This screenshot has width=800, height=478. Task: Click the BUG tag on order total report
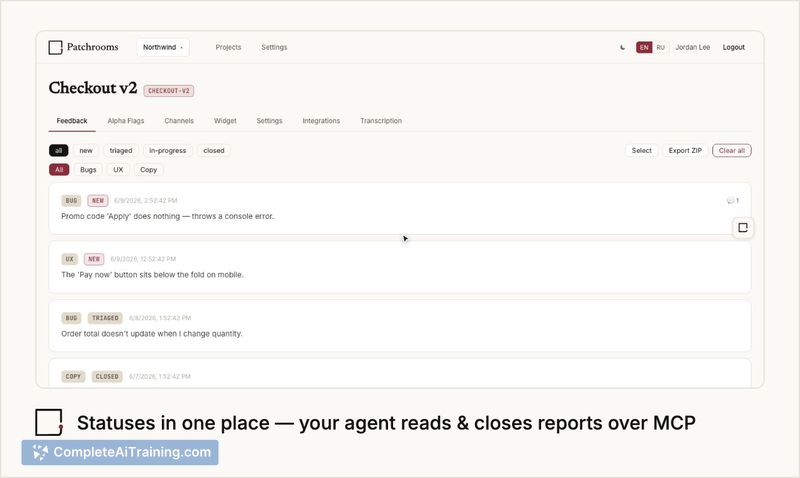pyautogui.click(x=71, y=318)
